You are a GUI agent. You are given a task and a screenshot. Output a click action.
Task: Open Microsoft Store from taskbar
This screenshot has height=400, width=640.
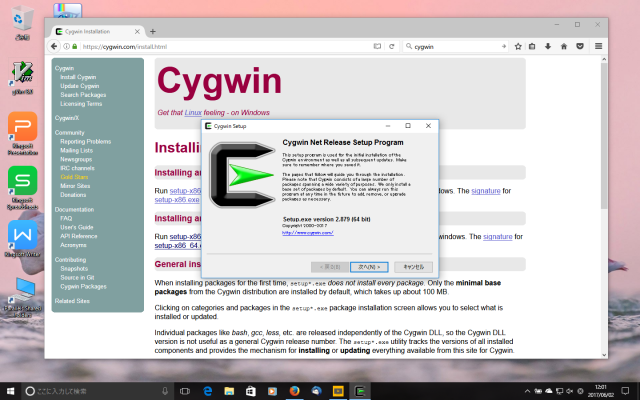click(251, 391)
